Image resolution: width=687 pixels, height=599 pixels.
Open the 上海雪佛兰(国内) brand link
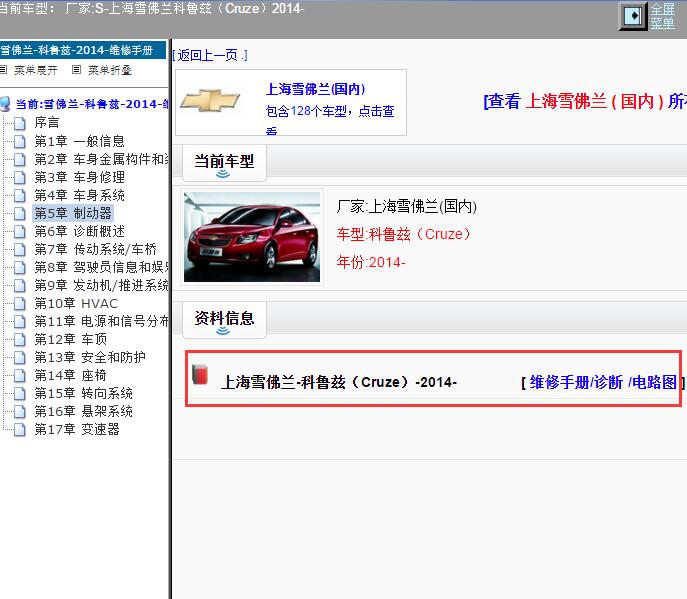click(315, 89)
